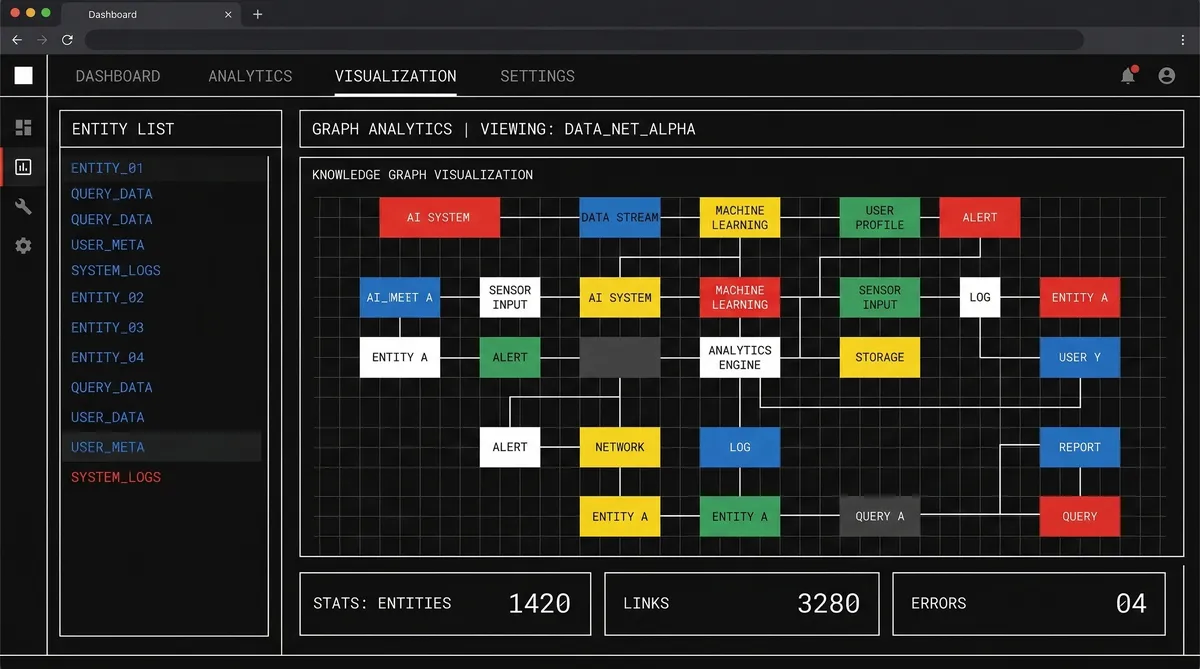1200x669 pixels.
Task: Open the settings gear icon in sidebar
Action: click(x=23, y=245)
